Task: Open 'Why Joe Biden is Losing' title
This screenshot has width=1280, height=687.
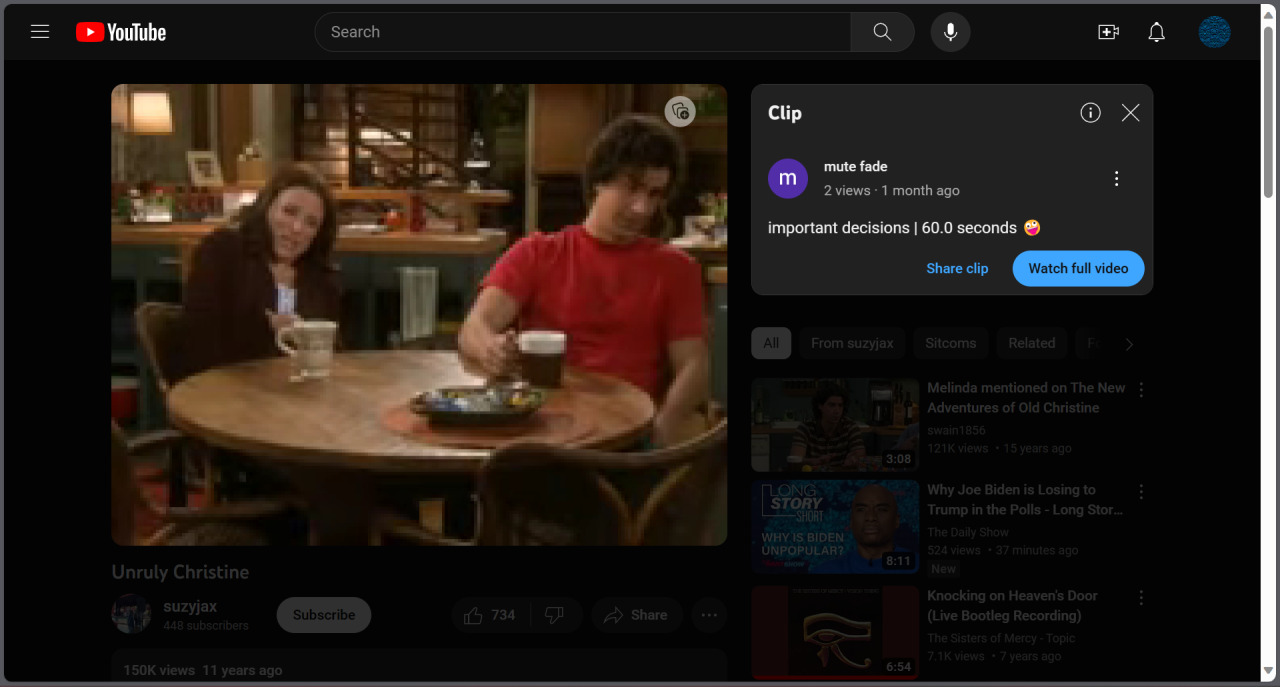Action: (1025, 499)
